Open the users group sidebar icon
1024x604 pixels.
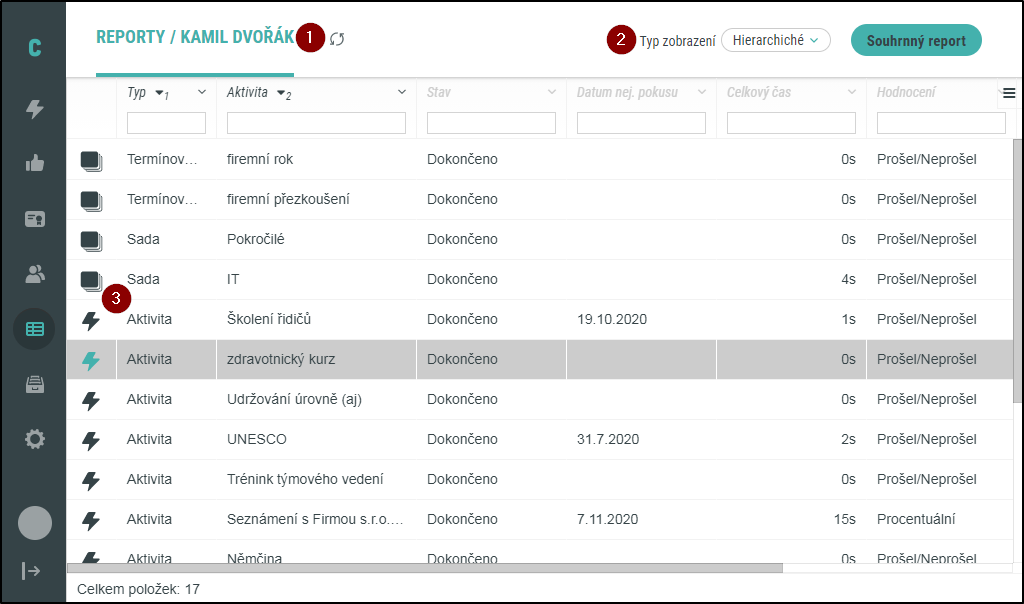click(x=35, y=272)
